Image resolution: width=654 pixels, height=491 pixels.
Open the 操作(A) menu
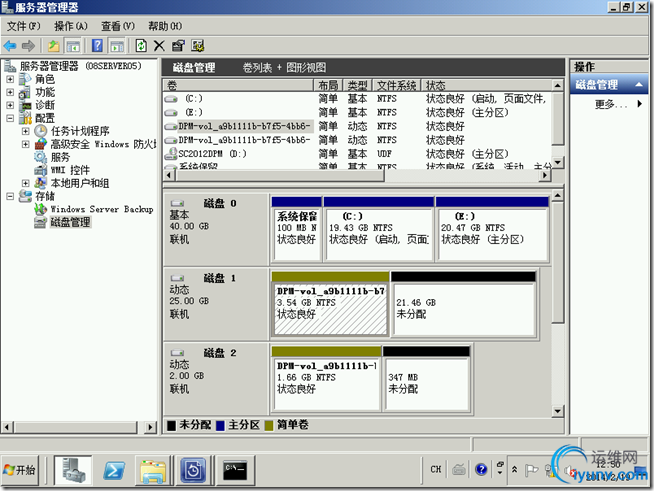pos(70,26)
